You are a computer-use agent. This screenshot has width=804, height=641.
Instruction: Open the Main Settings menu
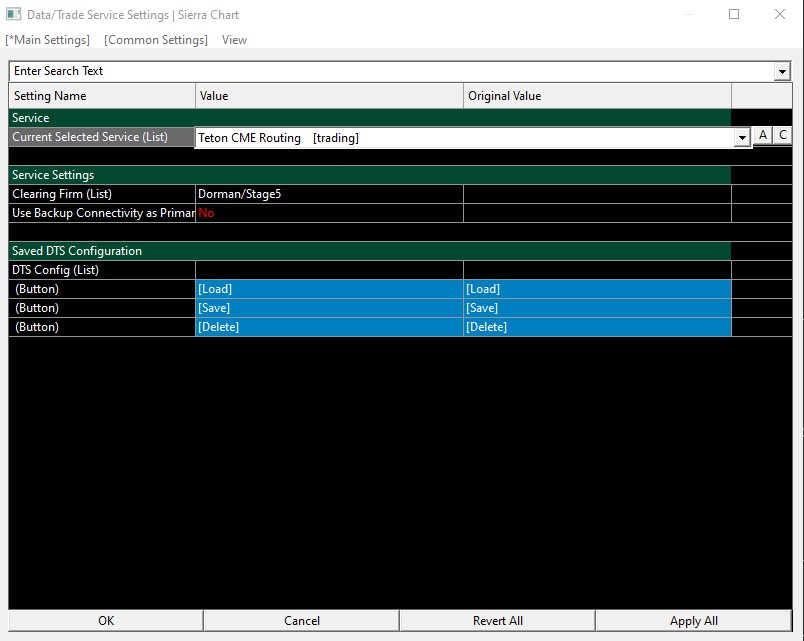click(x=48, y=40)
